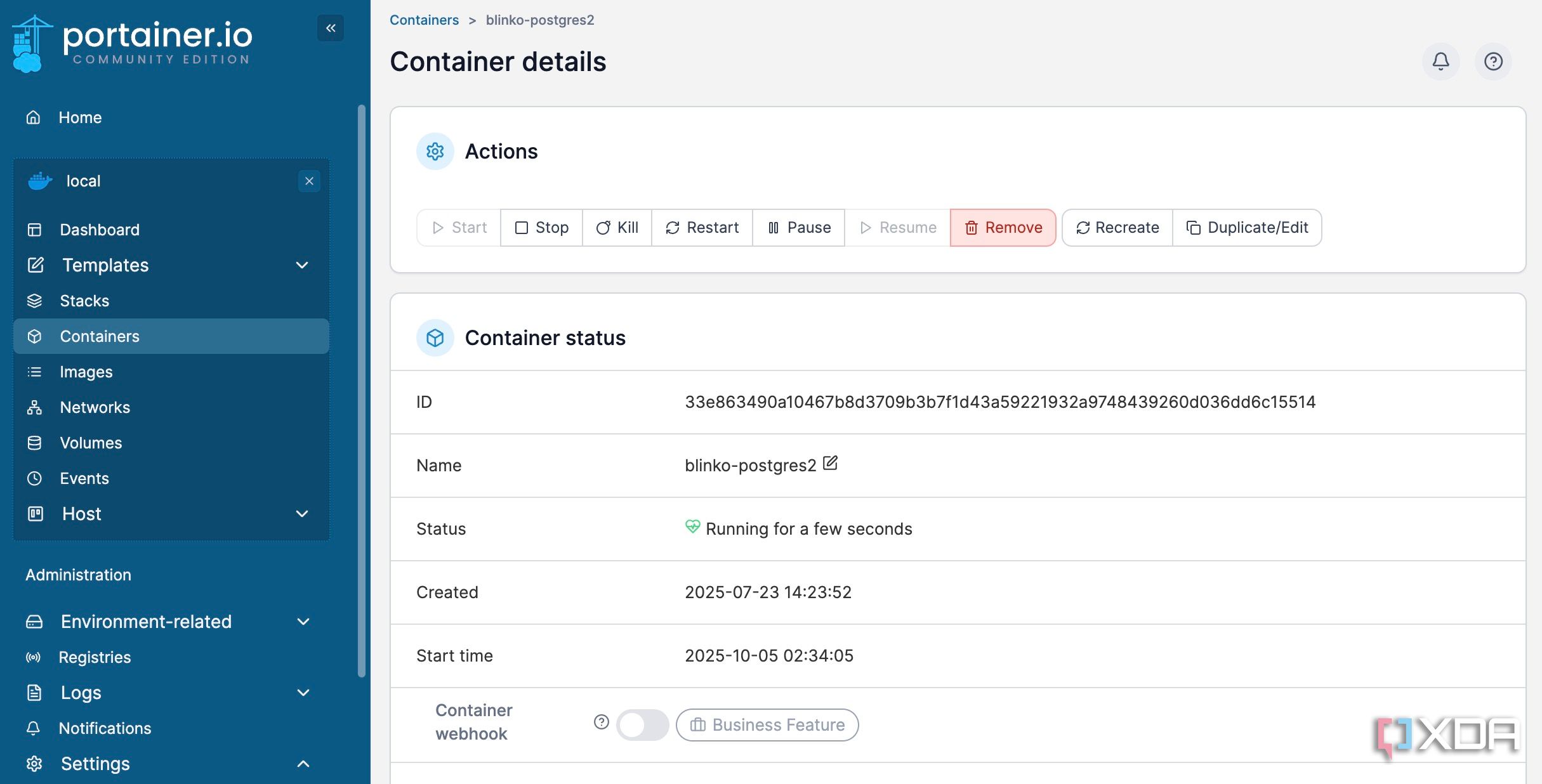
Task: Collapse the sidebar with the double-chevron icon
Action: point(331,28)
